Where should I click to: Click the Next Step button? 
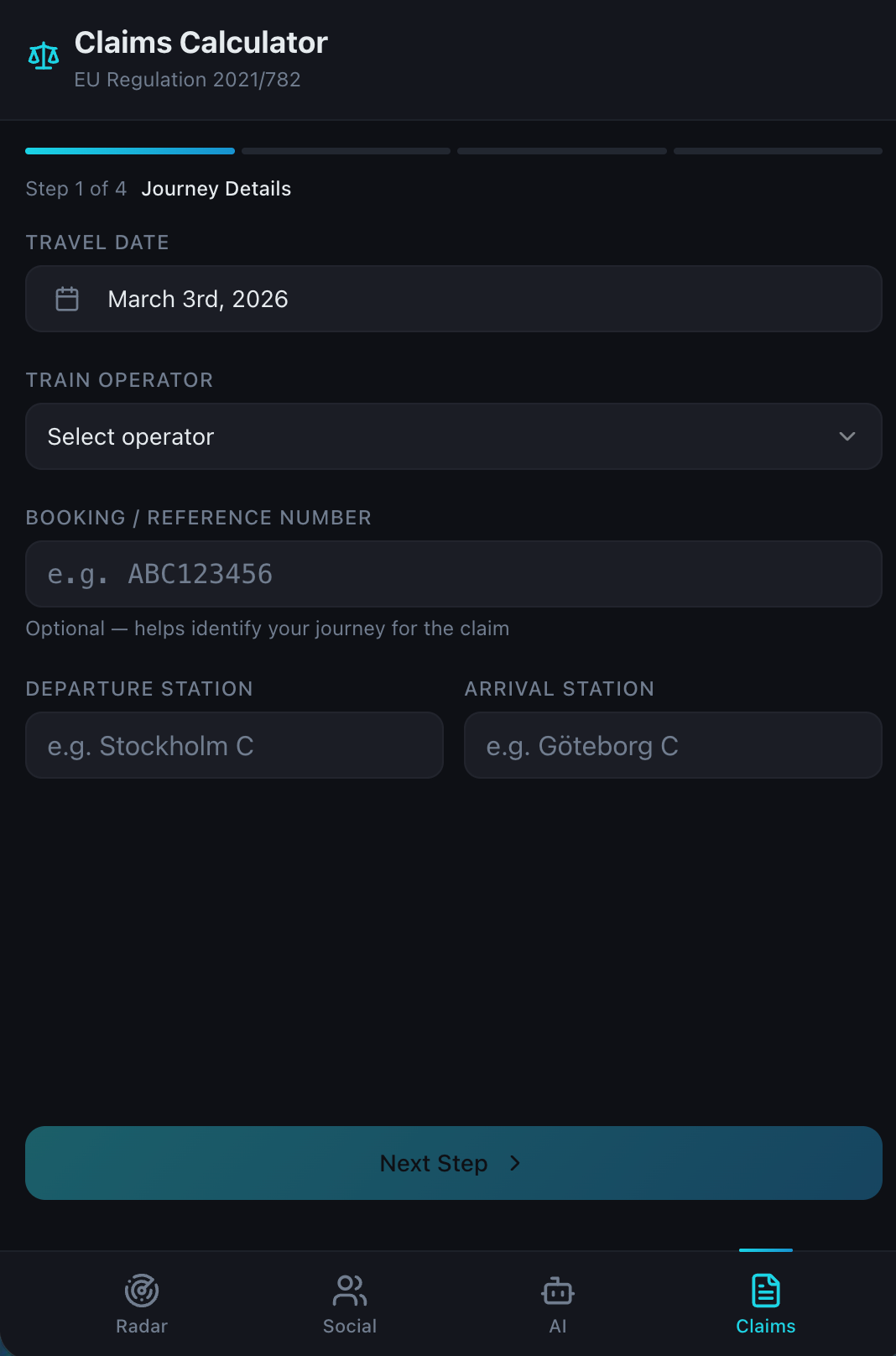tap(454, 1163)
